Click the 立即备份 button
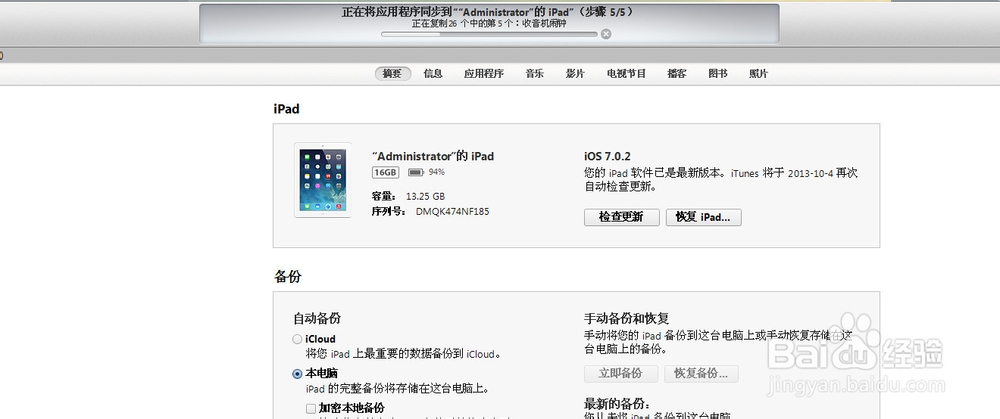1000x419 pixels. [x=622, y=373]
